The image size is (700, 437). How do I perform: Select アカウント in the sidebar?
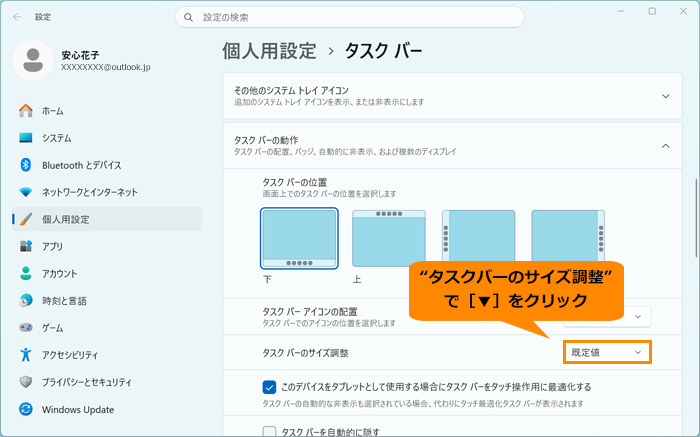[x=107, y=274]
